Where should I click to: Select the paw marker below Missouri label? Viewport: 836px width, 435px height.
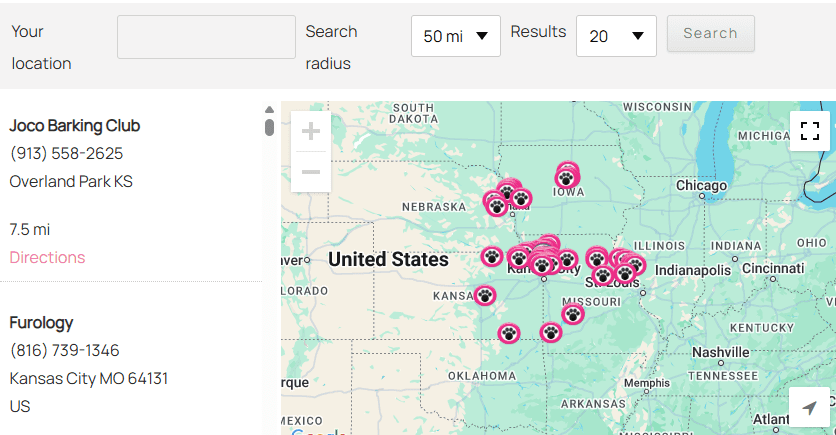pyautogui.click(x=573, y=314)
